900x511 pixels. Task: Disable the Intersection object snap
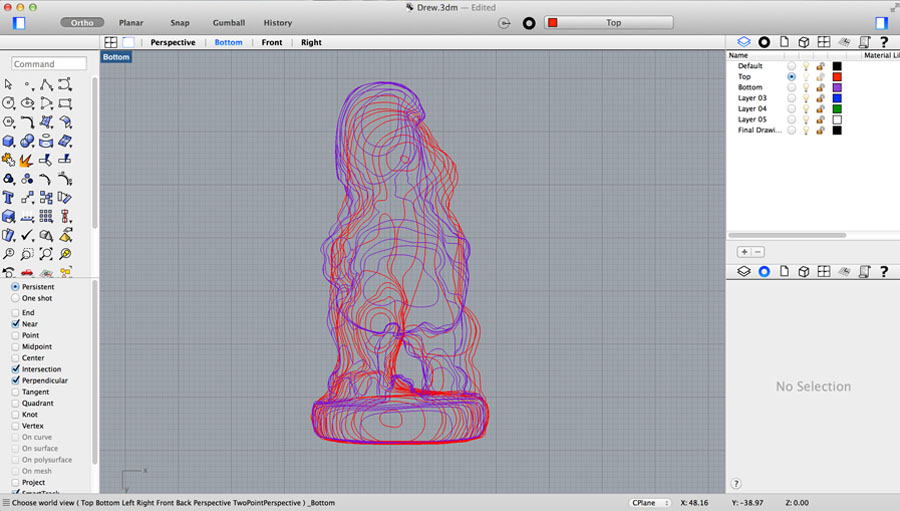pos(15,369)
